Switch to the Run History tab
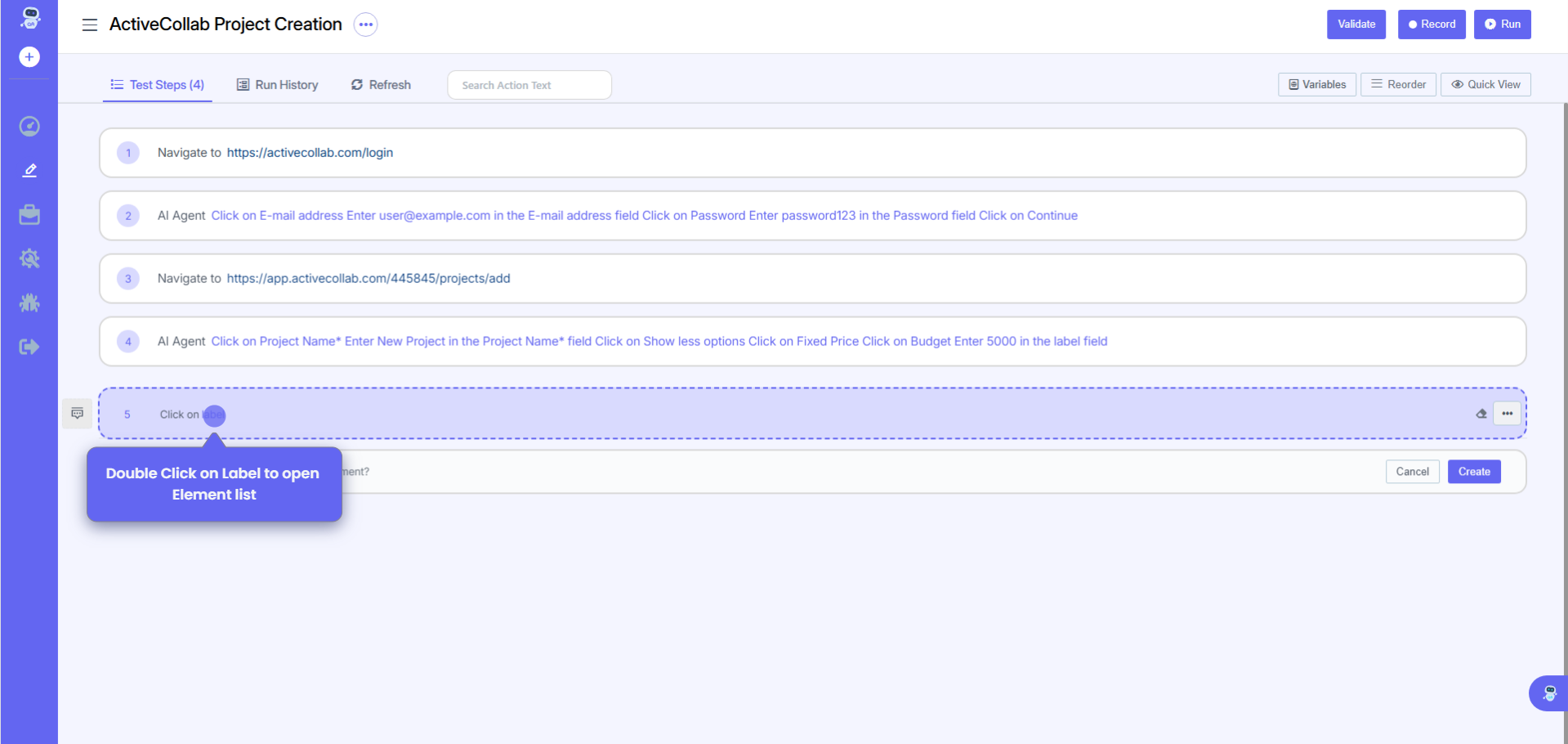1568x744 pixels. click(278, 85)
